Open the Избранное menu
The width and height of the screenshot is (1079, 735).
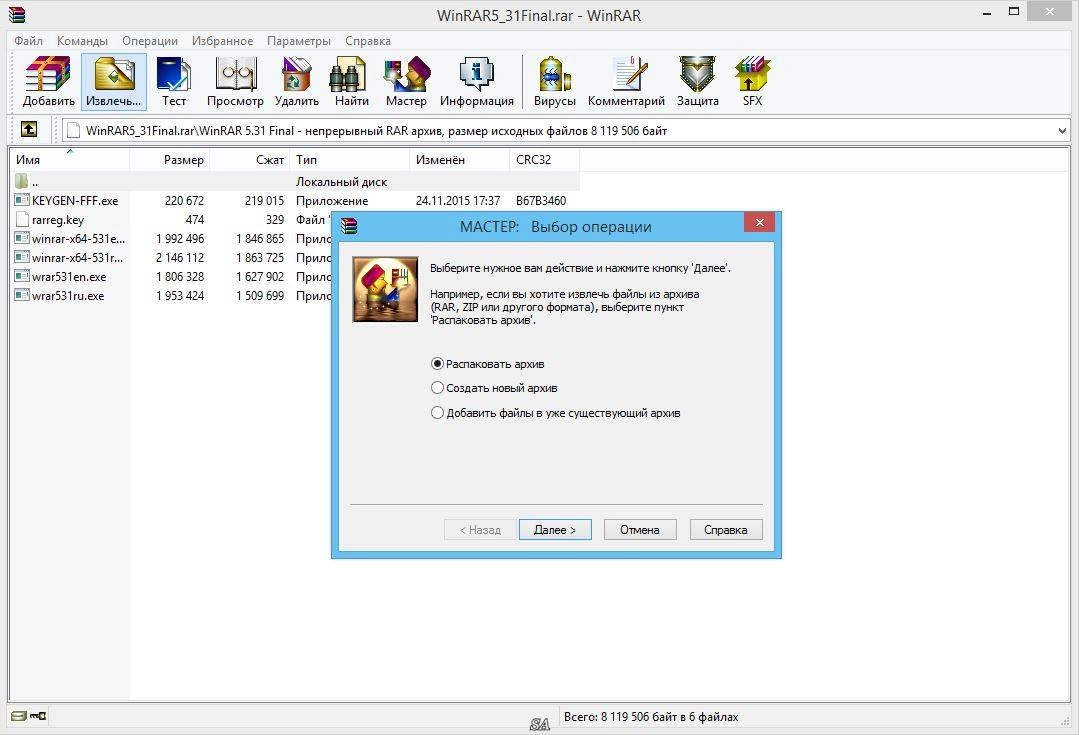[222, 41]
